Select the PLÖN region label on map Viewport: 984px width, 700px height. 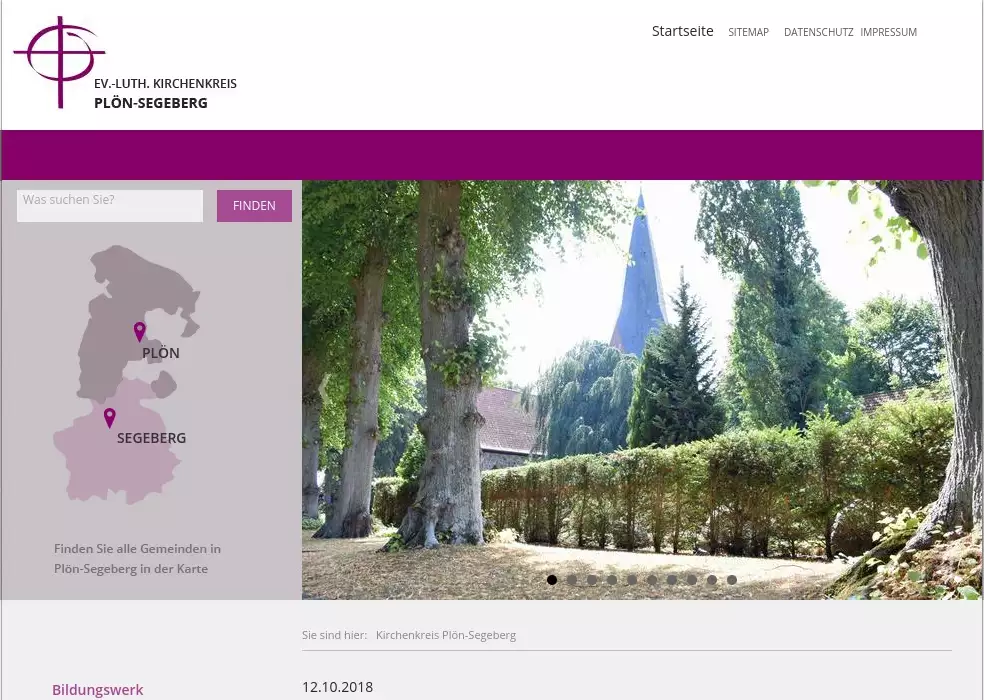[x=161, y=353]
